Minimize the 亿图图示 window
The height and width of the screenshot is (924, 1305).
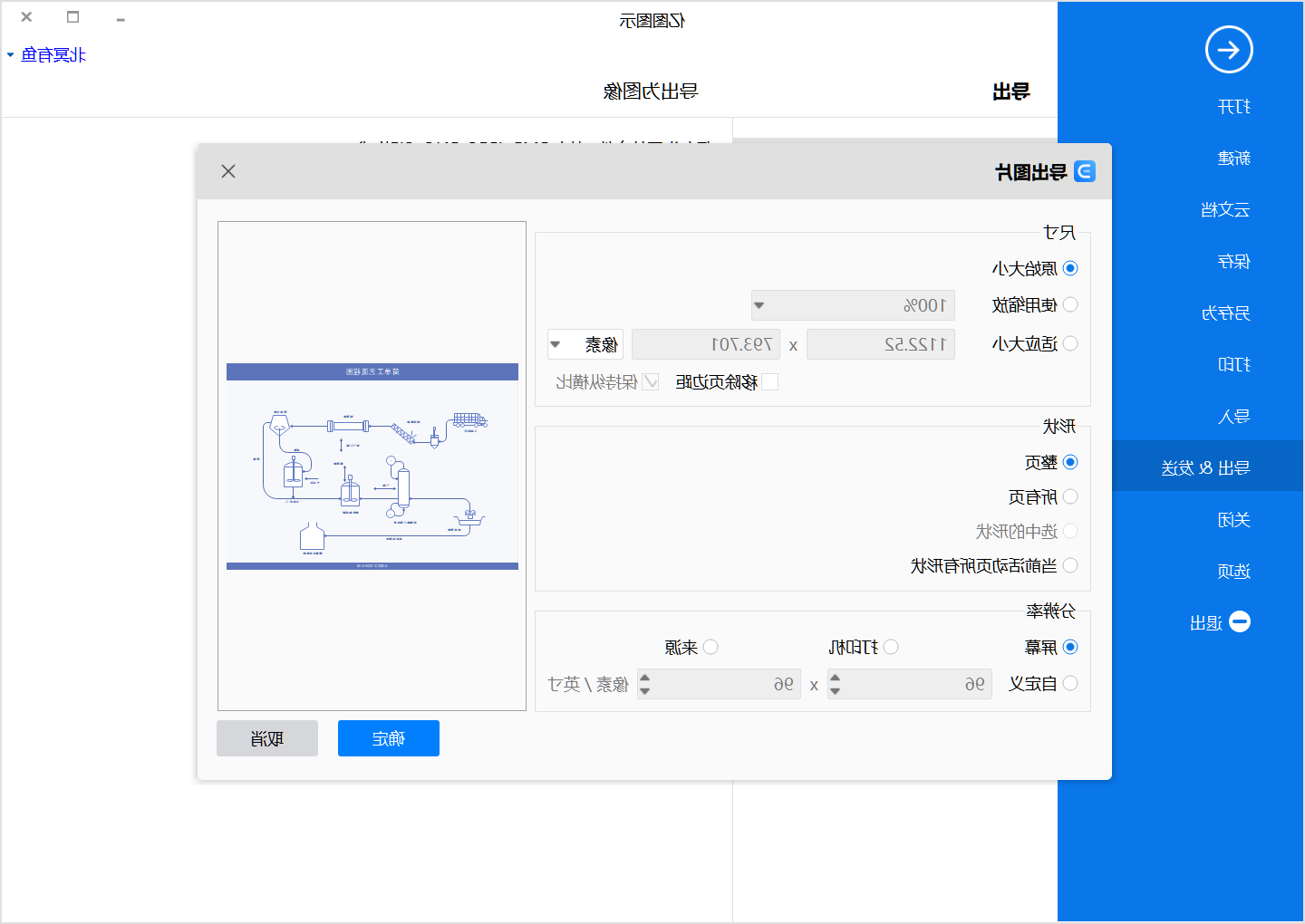pyautogui.click(x=121, y=18)
